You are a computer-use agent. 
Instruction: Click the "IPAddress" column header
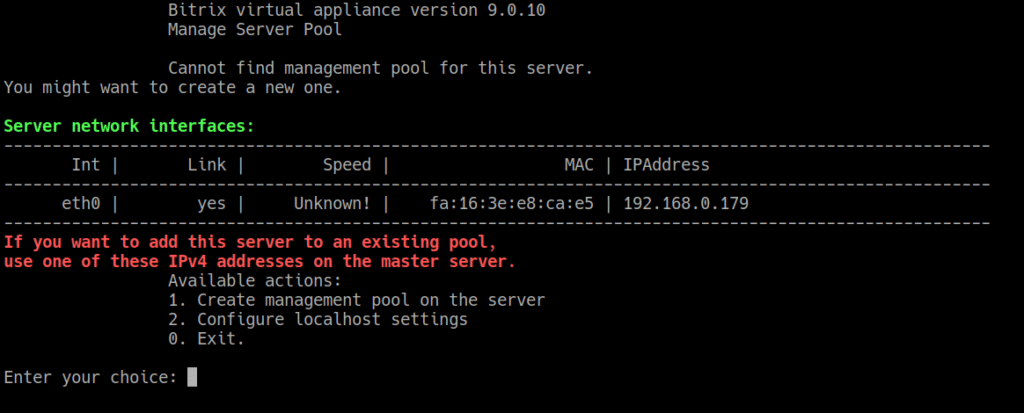[x=666, y=165]
